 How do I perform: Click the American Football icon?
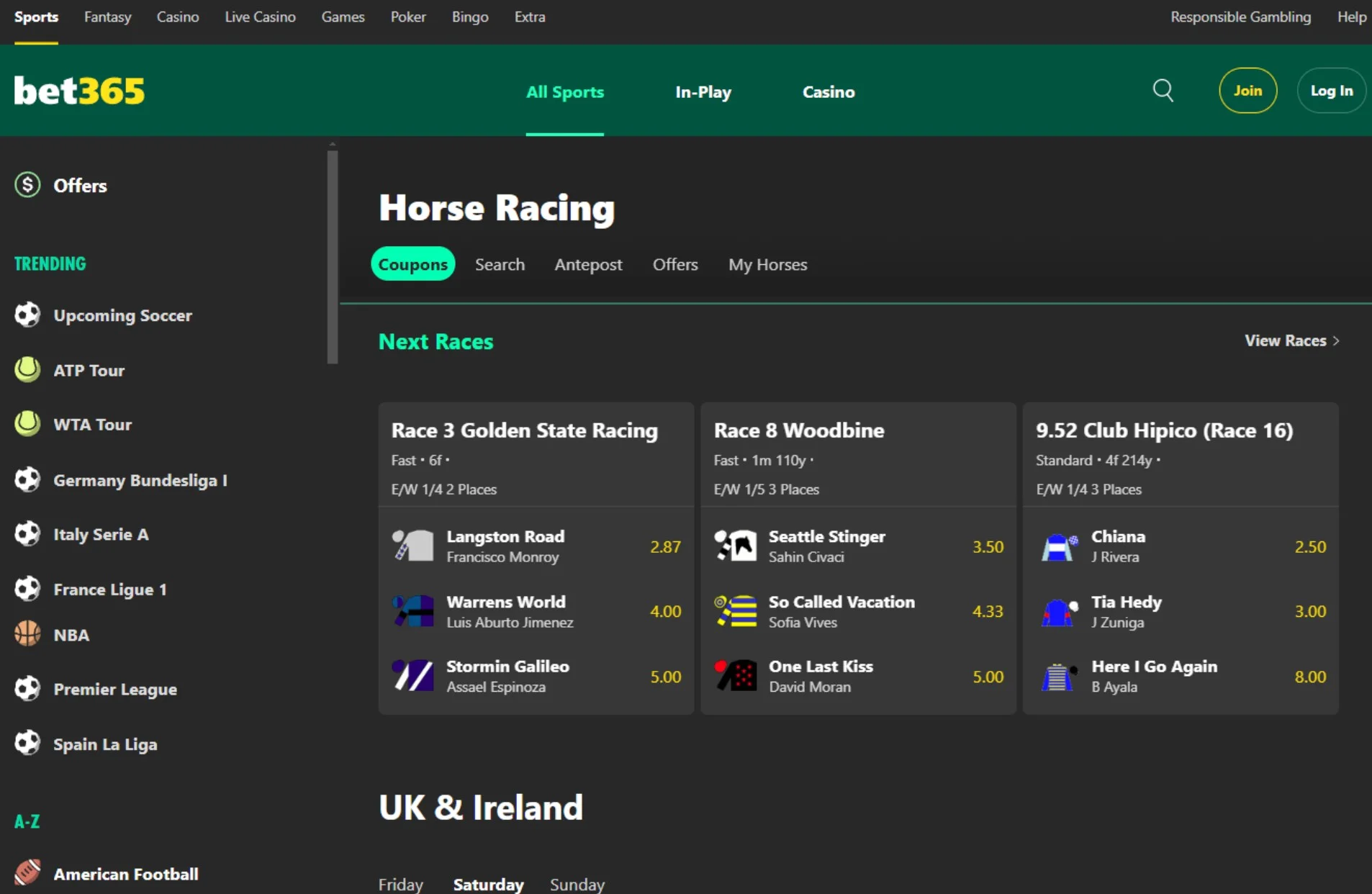click(x=27, y=873)
